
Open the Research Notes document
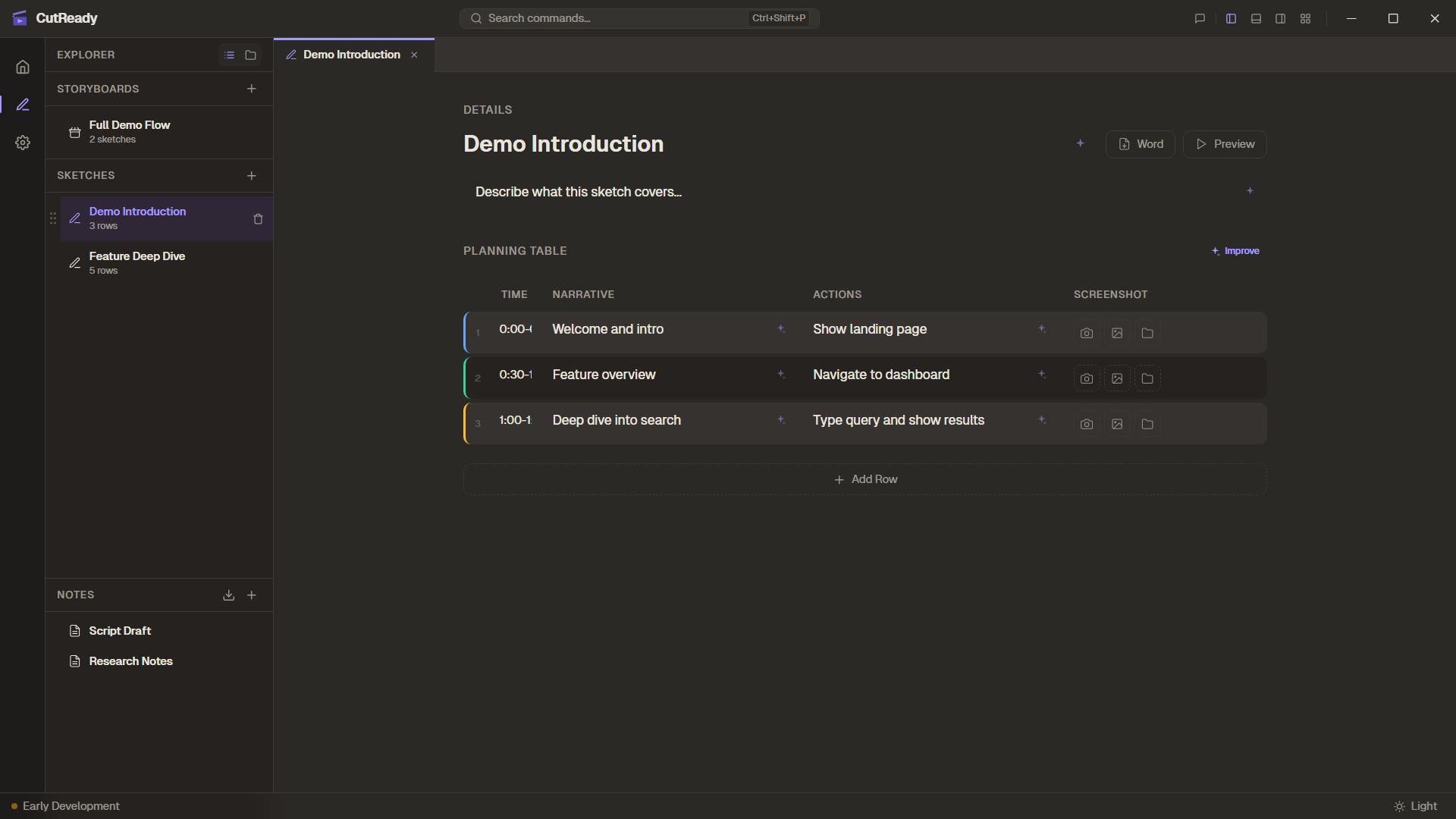[x=130, y=661]
